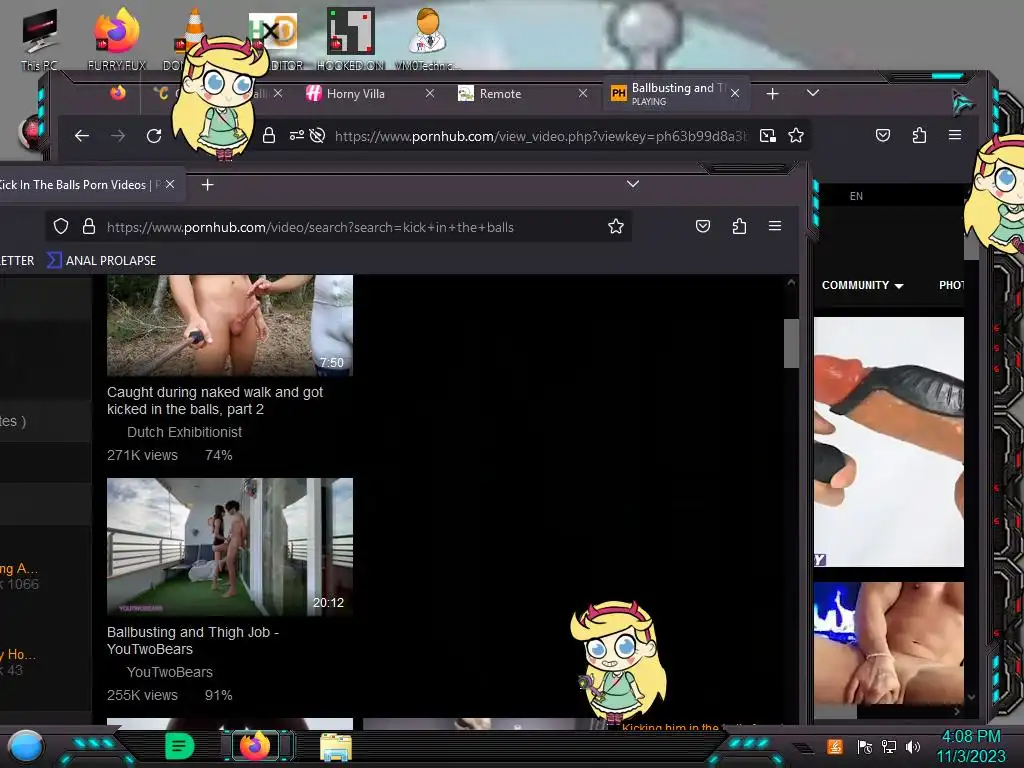
Task: Open the COMMUNITY dropdown menu
Action: pos(862,285)
